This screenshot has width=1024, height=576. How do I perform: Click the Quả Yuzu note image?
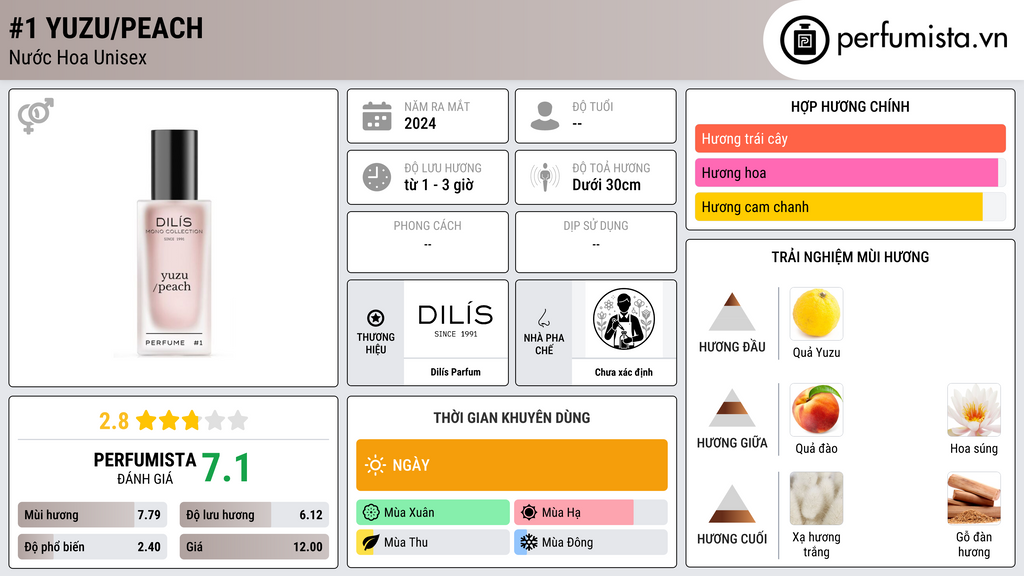coord(816,313)
